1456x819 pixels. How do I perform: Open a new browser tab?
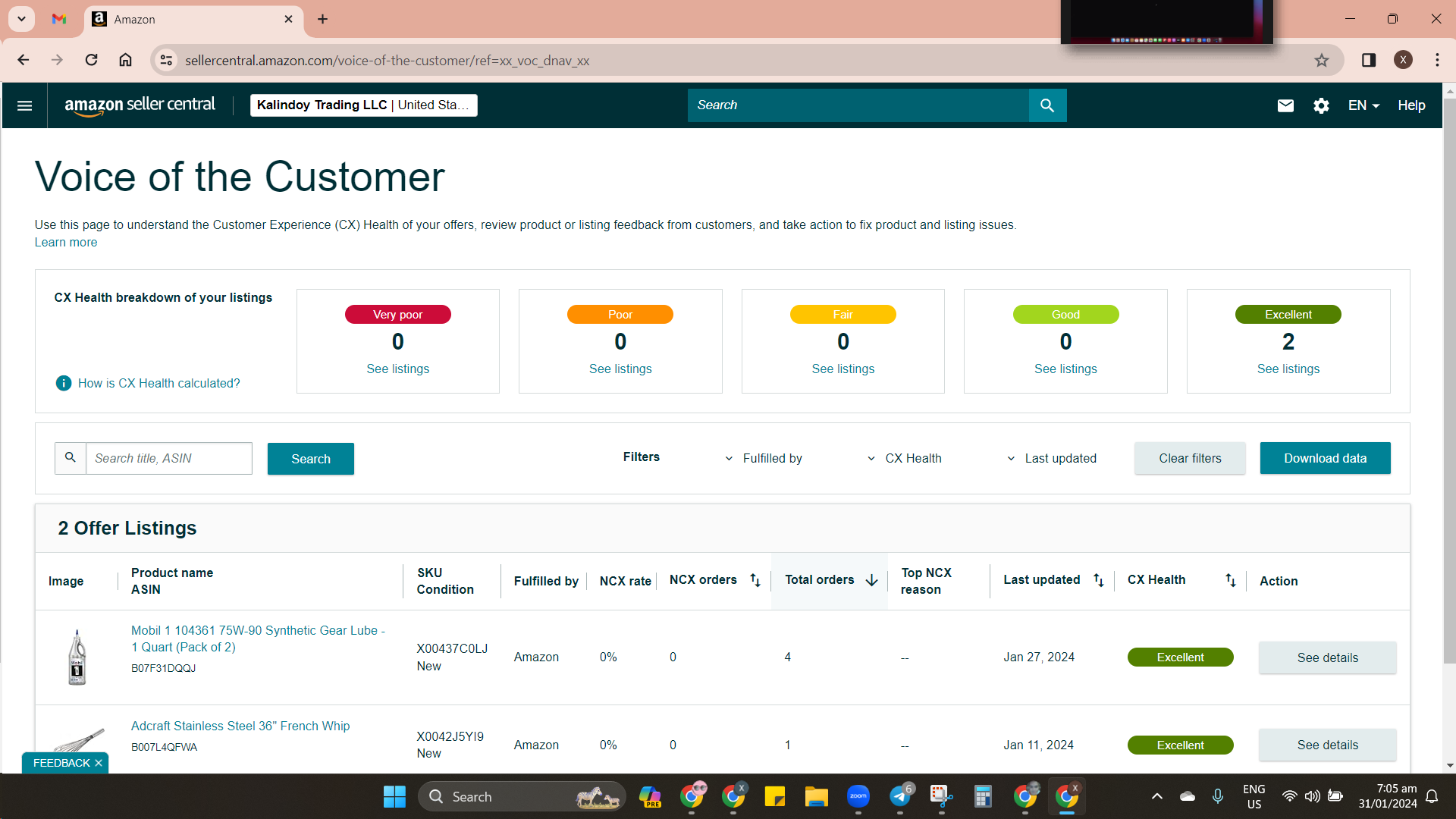[x=322, y=19]
